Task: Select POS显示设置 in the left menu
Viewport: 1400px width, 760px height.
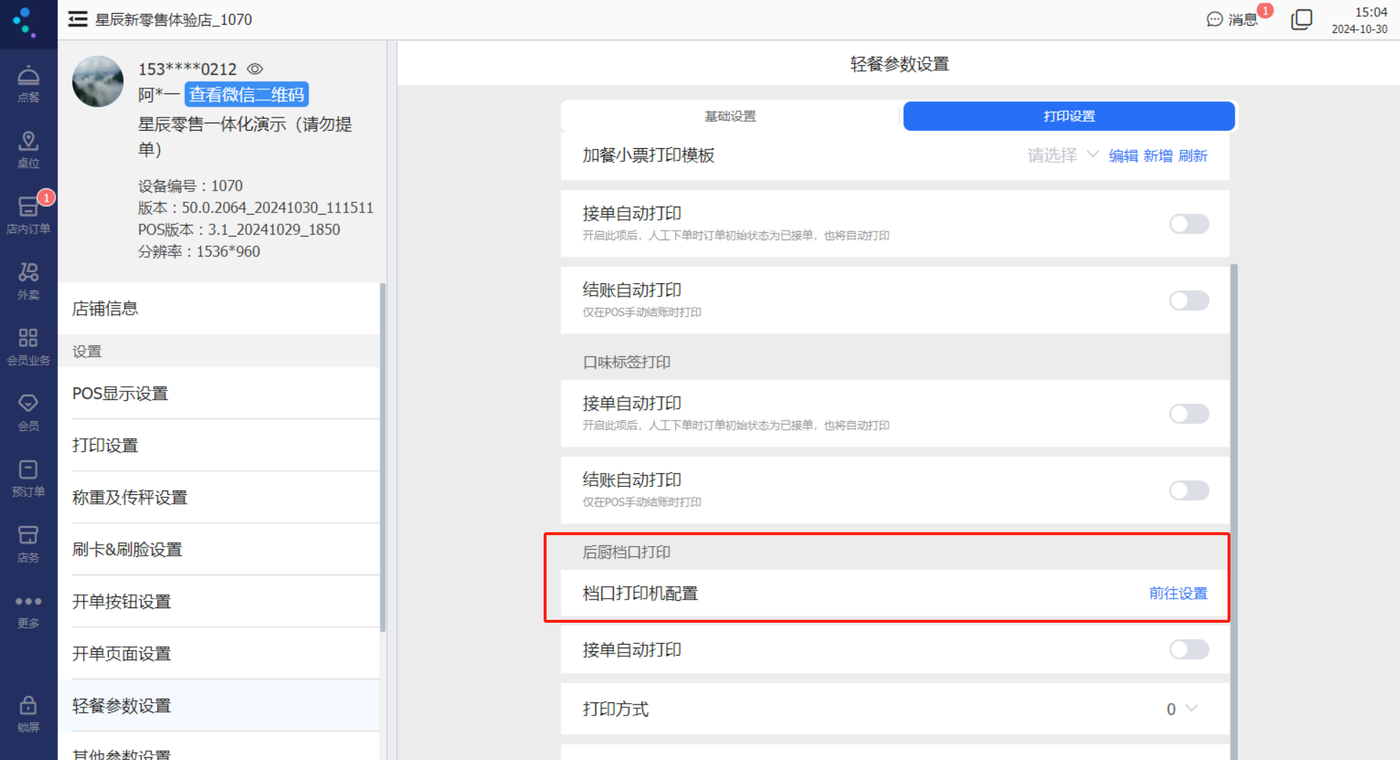Action: coord(219,393)
